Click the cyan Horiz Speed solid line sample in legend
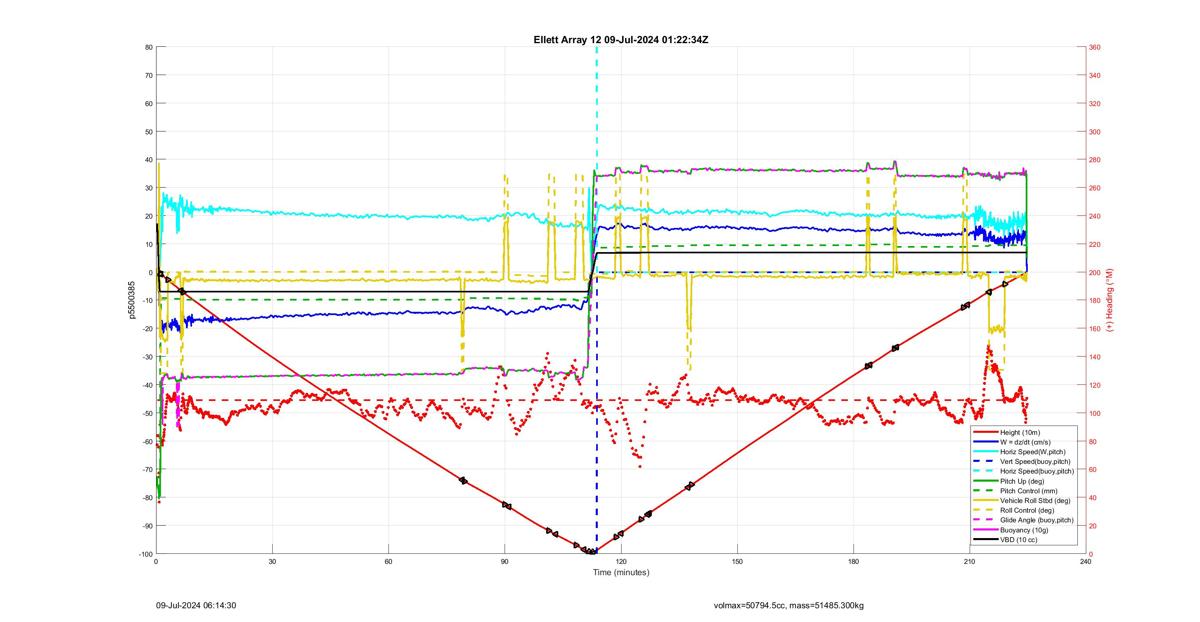 coord(986,452)
